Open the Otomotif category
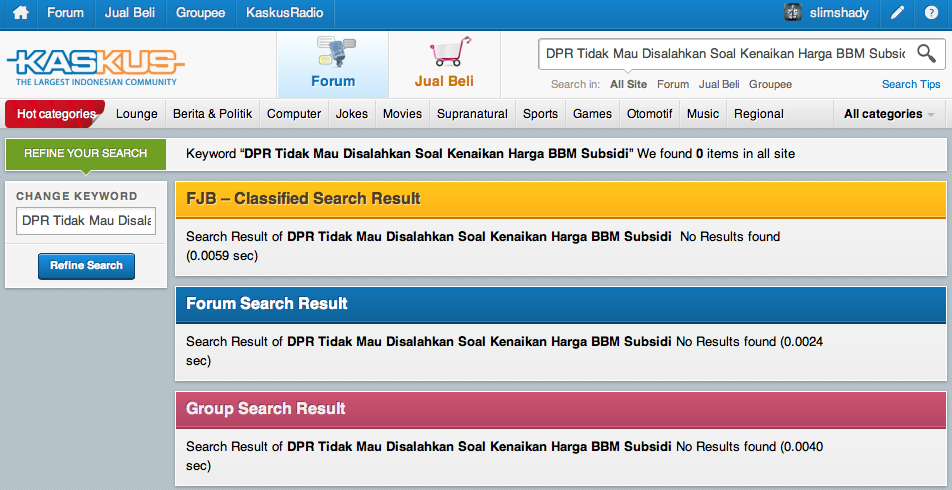 pos(650,114)
